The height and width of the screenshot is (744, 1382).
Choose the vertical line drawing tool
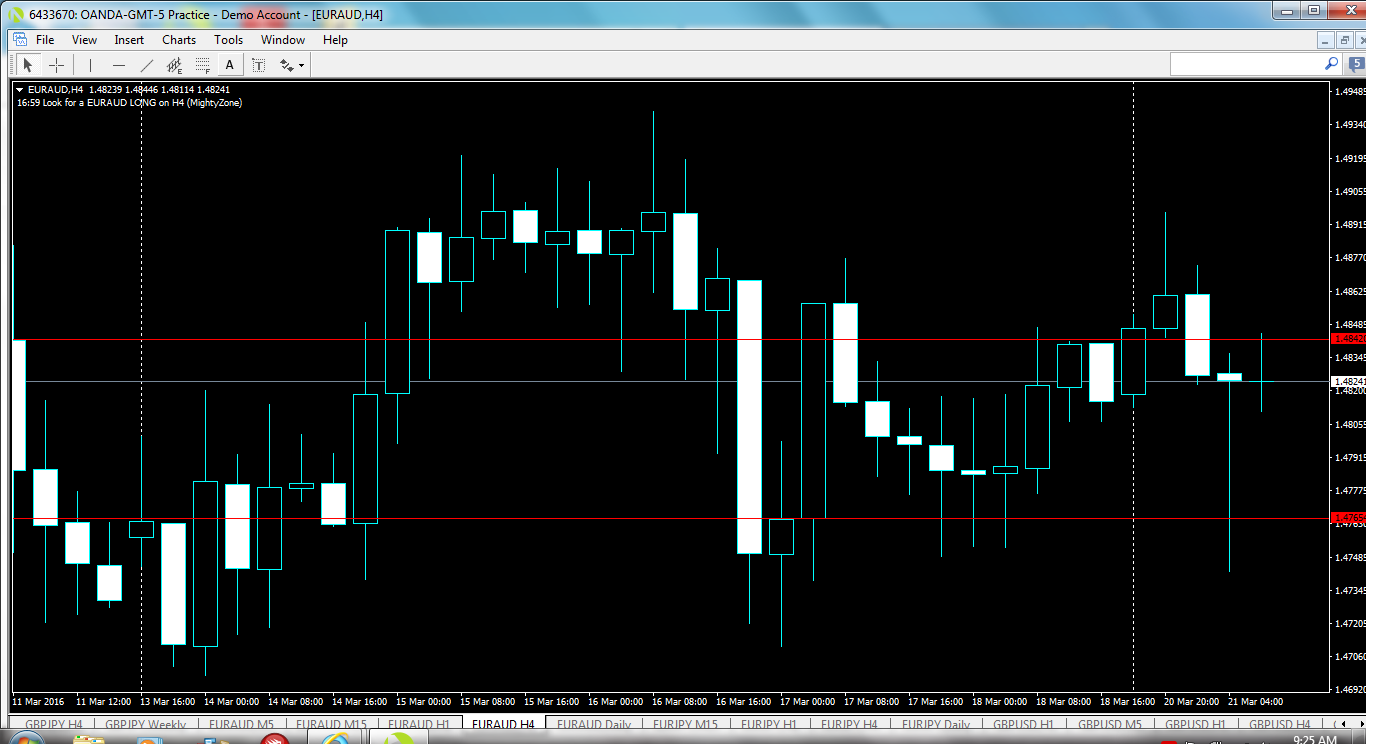[90, 65]
